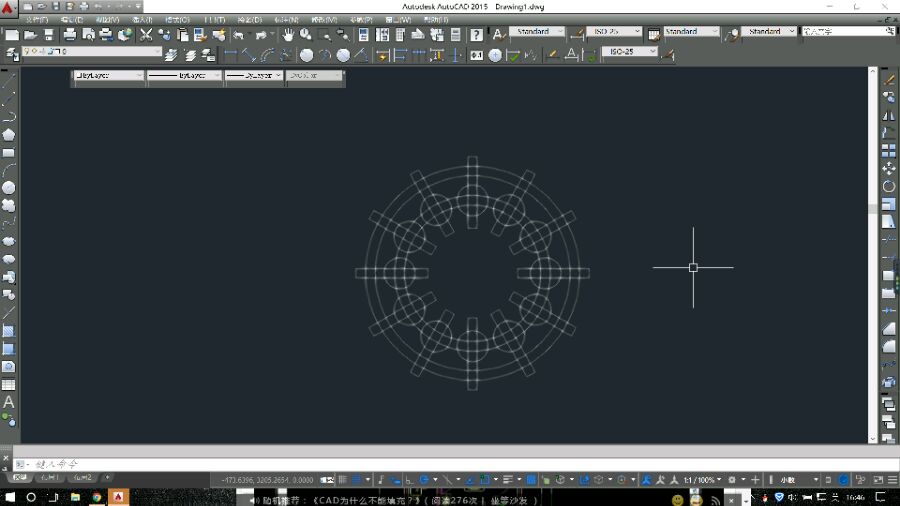Viewport: 900px width, 506px height.
Task: Click the Center Mark icon
Action: (x=495, y=55)
